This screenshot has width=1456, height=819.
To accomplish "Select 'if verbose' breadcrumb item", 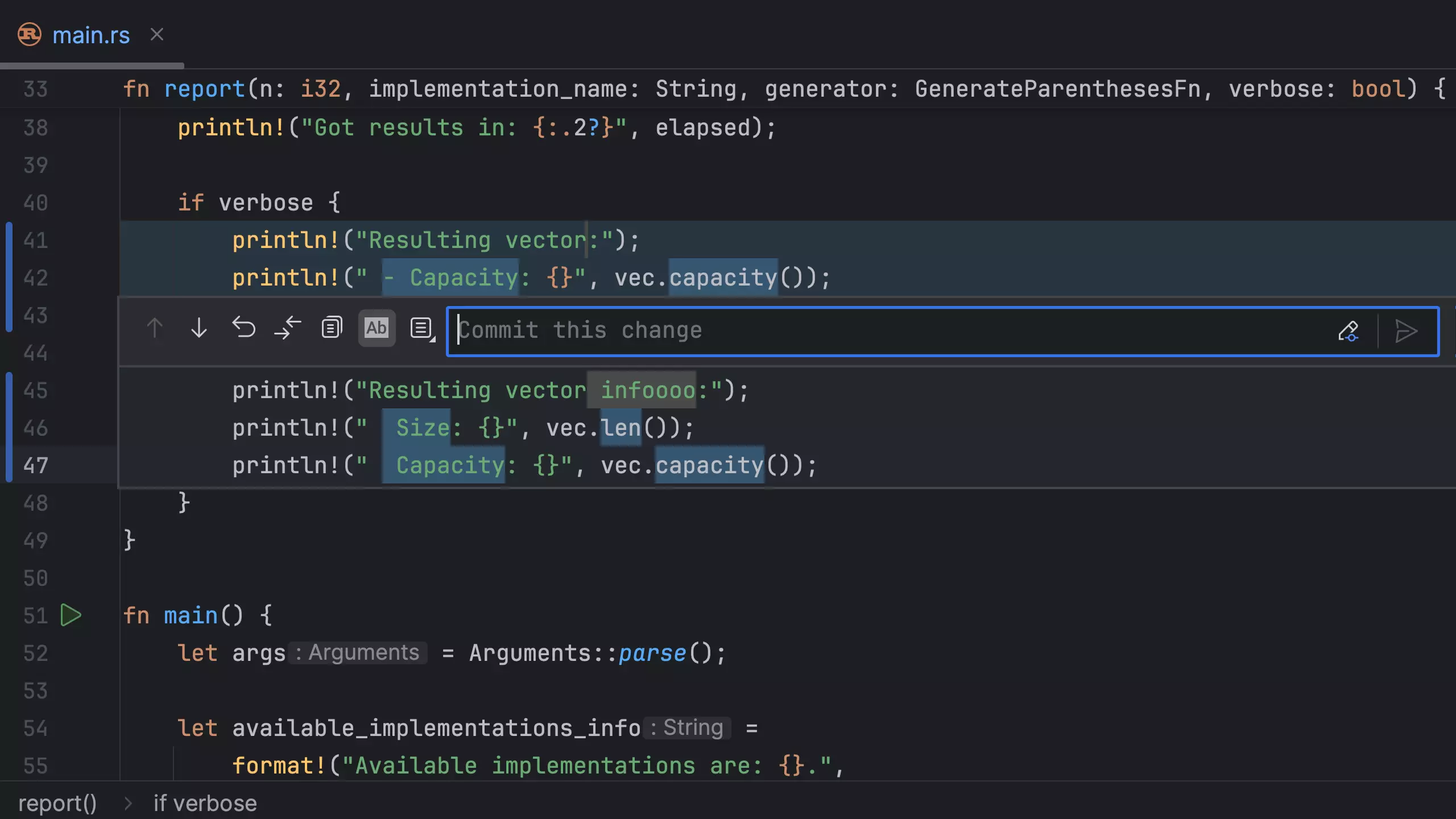I will click(205, 803).
